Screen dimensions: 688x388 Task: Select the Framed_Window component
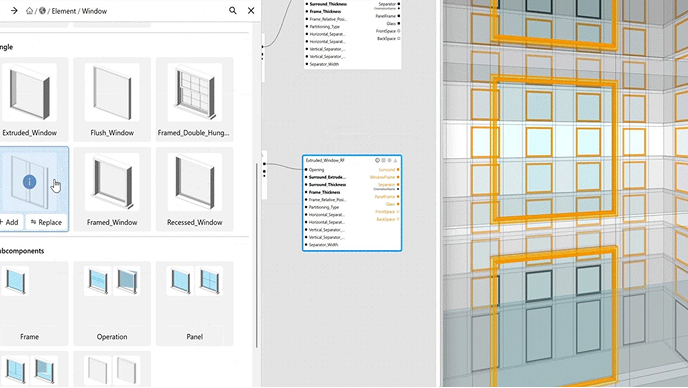coord(112,189)
